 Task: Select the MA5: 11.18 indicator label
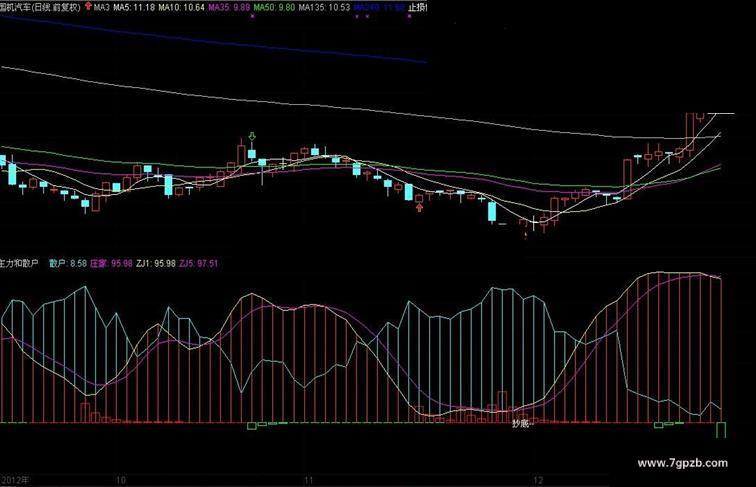[x=134, y=7]
